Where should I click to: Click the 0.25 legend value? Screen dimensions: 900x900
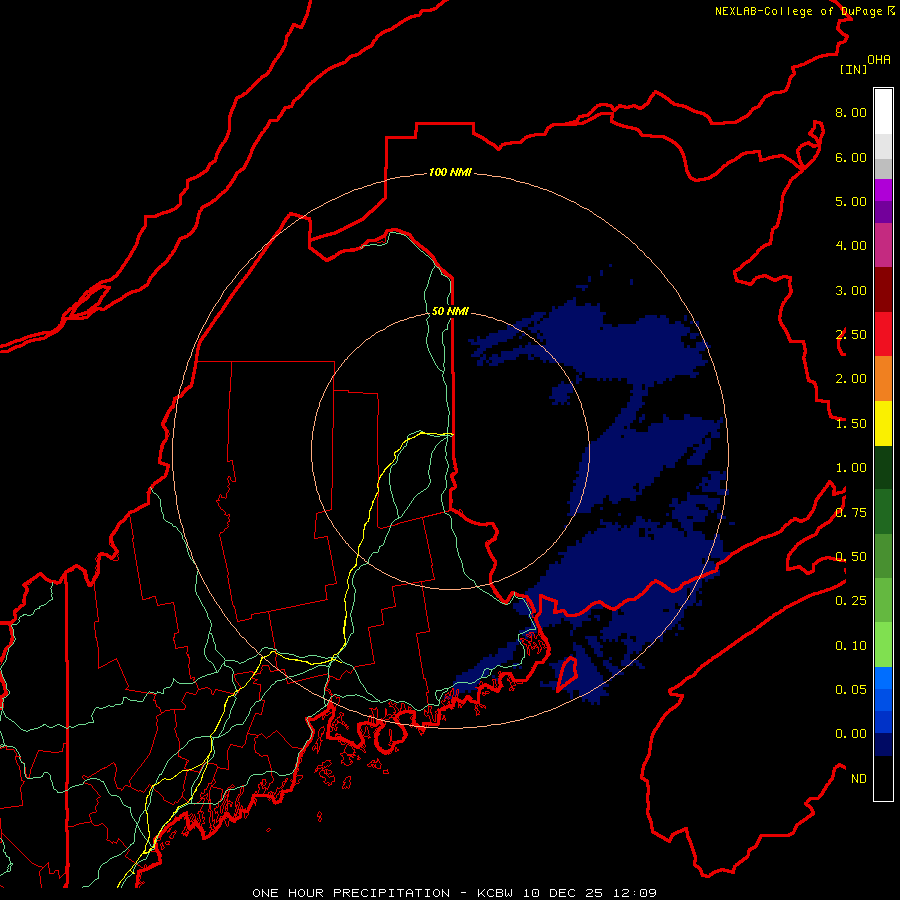(x=851, y=601)
